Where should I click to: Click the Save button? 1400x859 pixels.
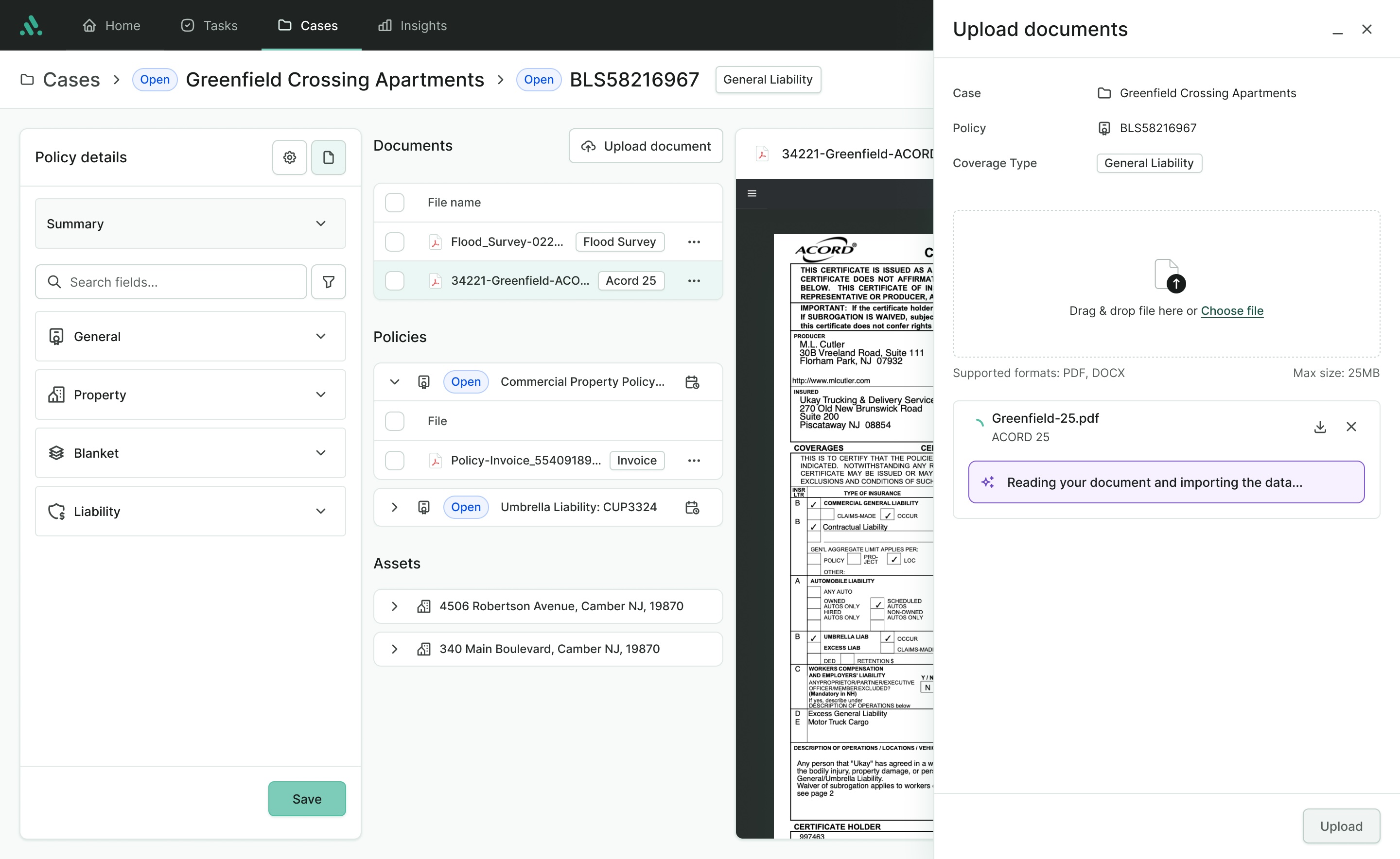pos(306,799)
